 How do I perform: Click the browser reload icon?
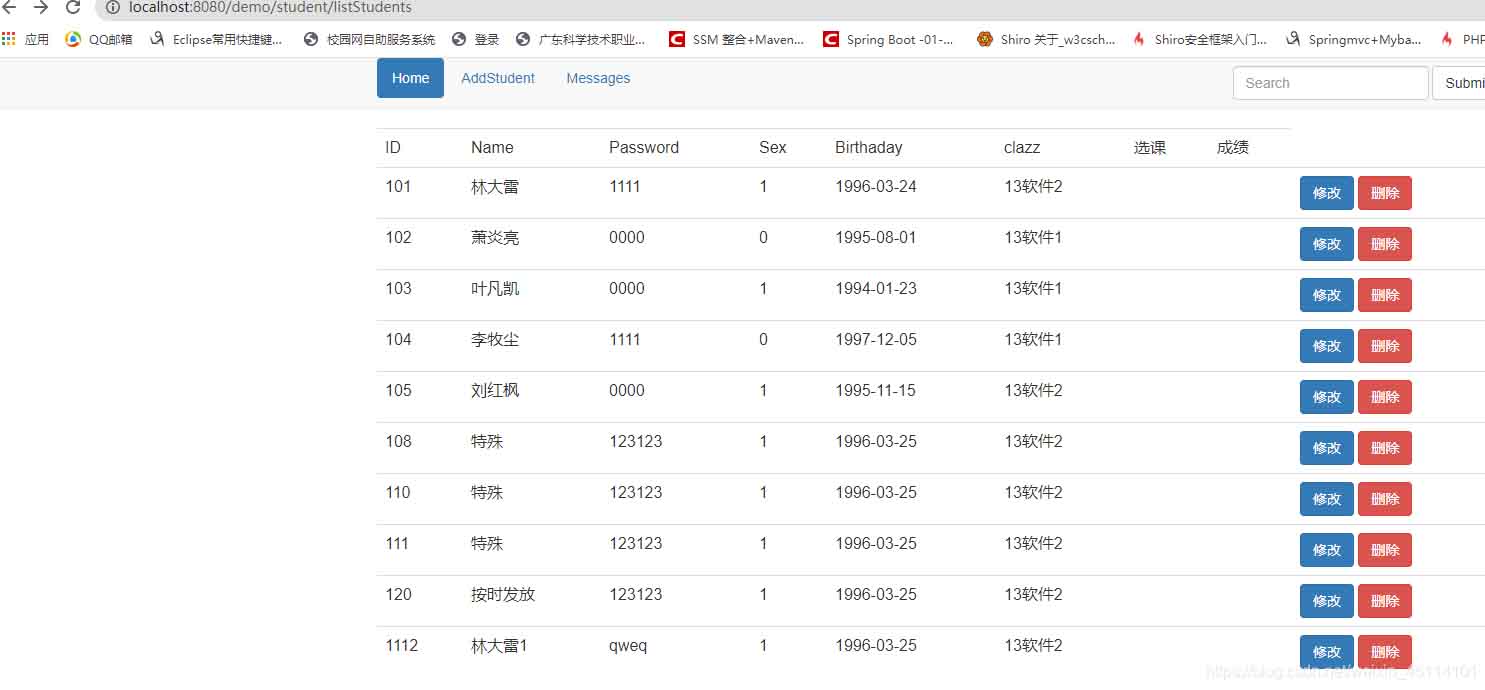72,8
